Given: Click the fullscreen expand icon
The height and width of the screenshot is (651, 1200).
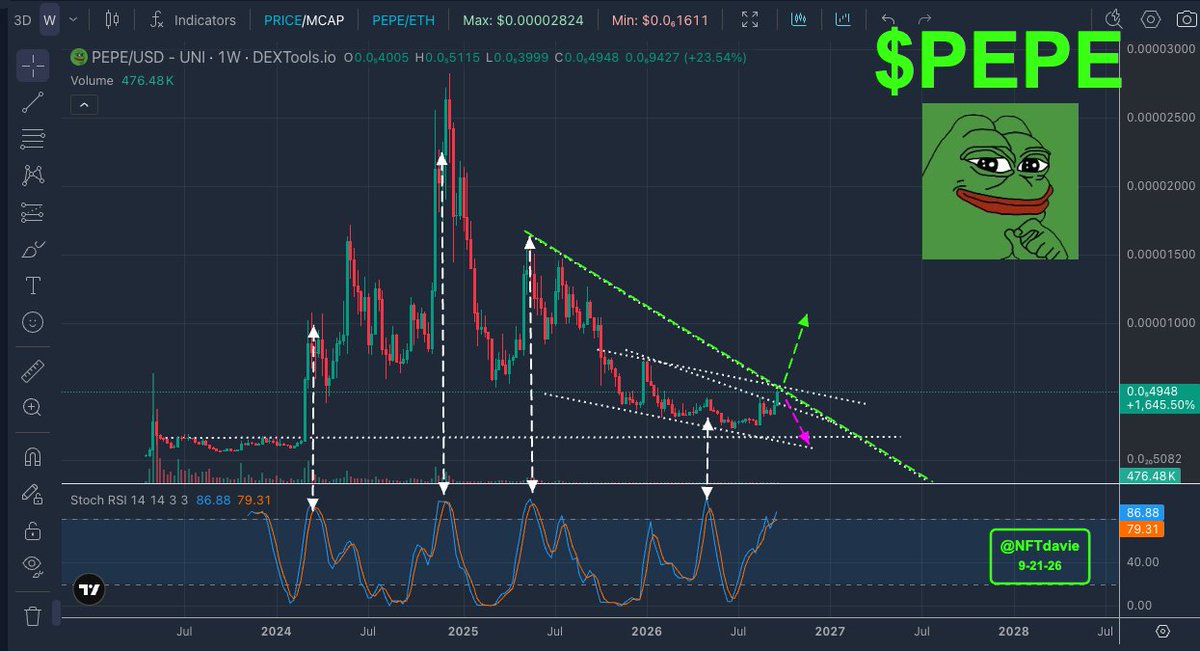Looking at the screenshot, I should click(x=752, y=19).
